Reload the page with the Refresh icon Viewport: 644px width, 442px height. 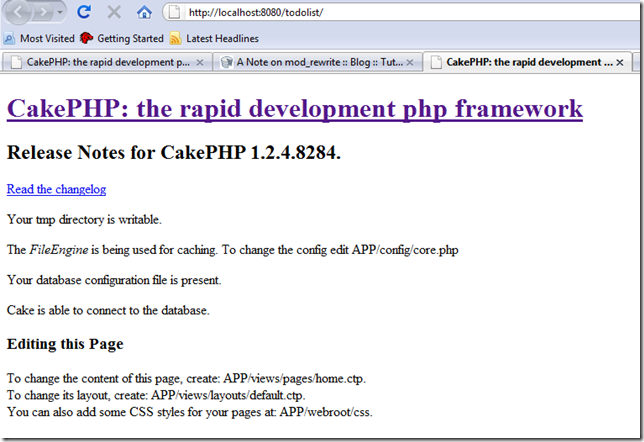[84, 12]
